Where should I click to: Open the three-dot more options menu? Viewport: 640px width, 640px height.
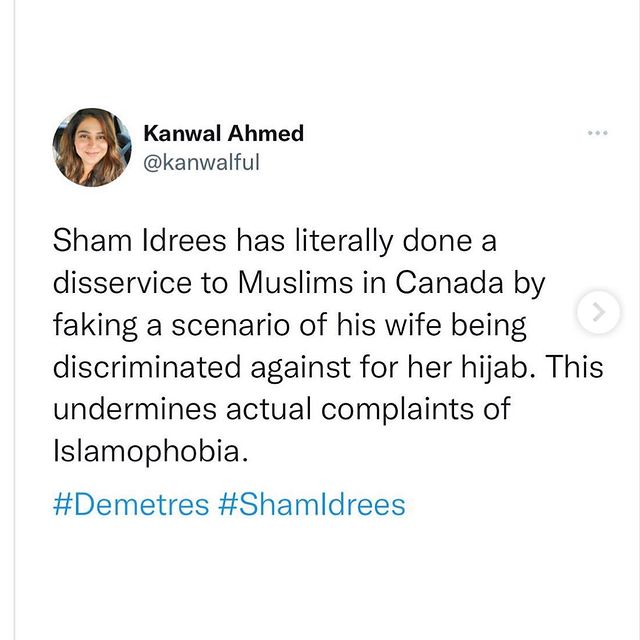[x=598, y=133]
